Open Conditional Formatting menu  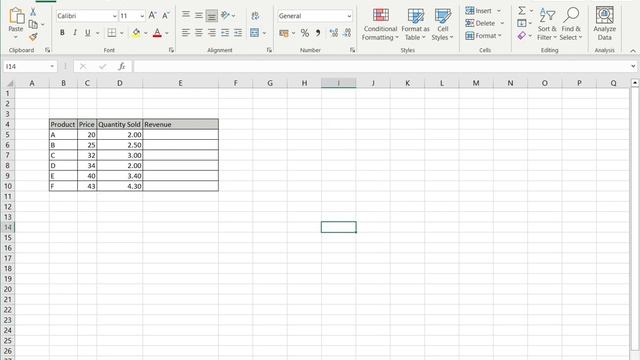380,24
